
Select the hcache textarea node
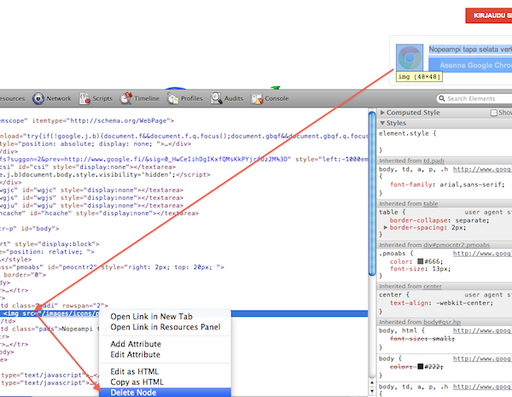pos(99,213)
